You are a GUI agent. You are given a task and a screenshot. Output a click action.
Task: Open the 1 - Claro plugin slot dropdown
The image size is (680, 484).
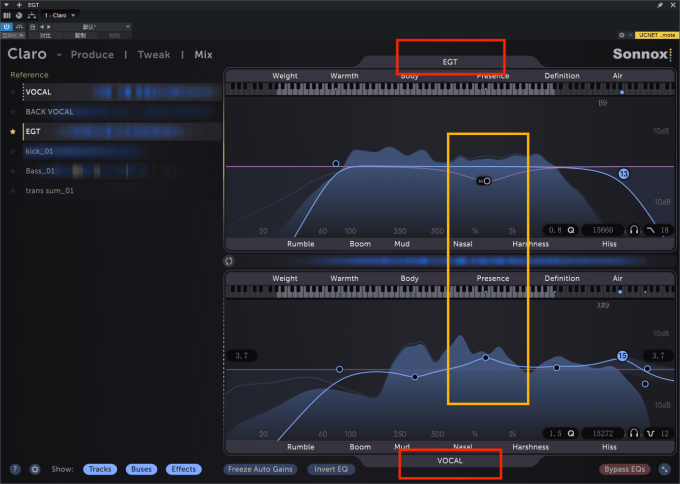pos(66,17)
